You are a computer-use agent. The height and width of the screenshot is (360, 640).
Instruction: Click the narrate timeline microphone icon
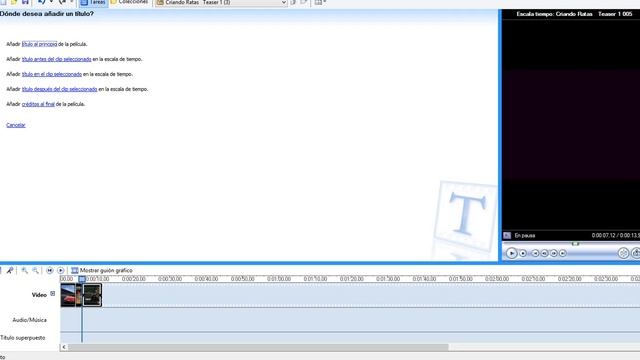tap(10, 270)
